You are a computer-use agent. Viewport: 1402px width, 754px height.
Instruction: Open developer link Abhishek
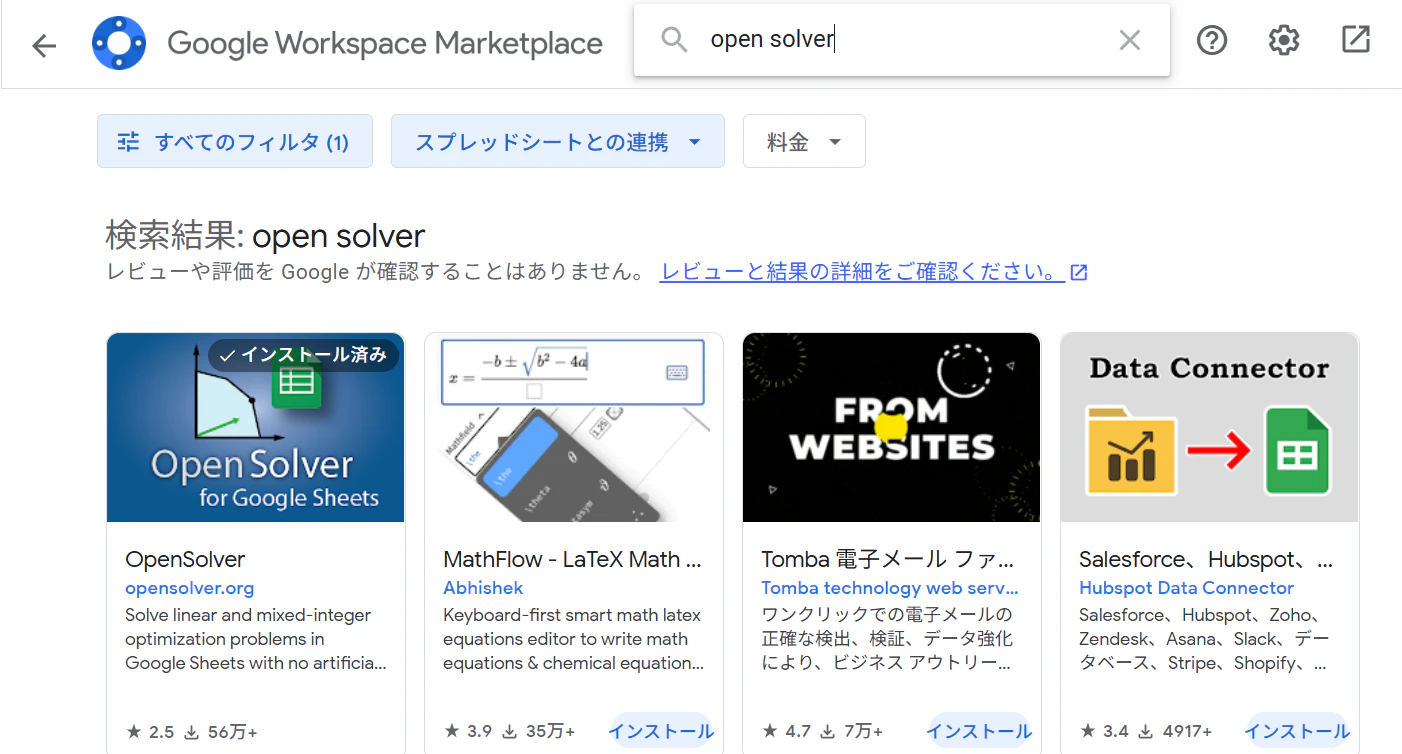[483, 588]
